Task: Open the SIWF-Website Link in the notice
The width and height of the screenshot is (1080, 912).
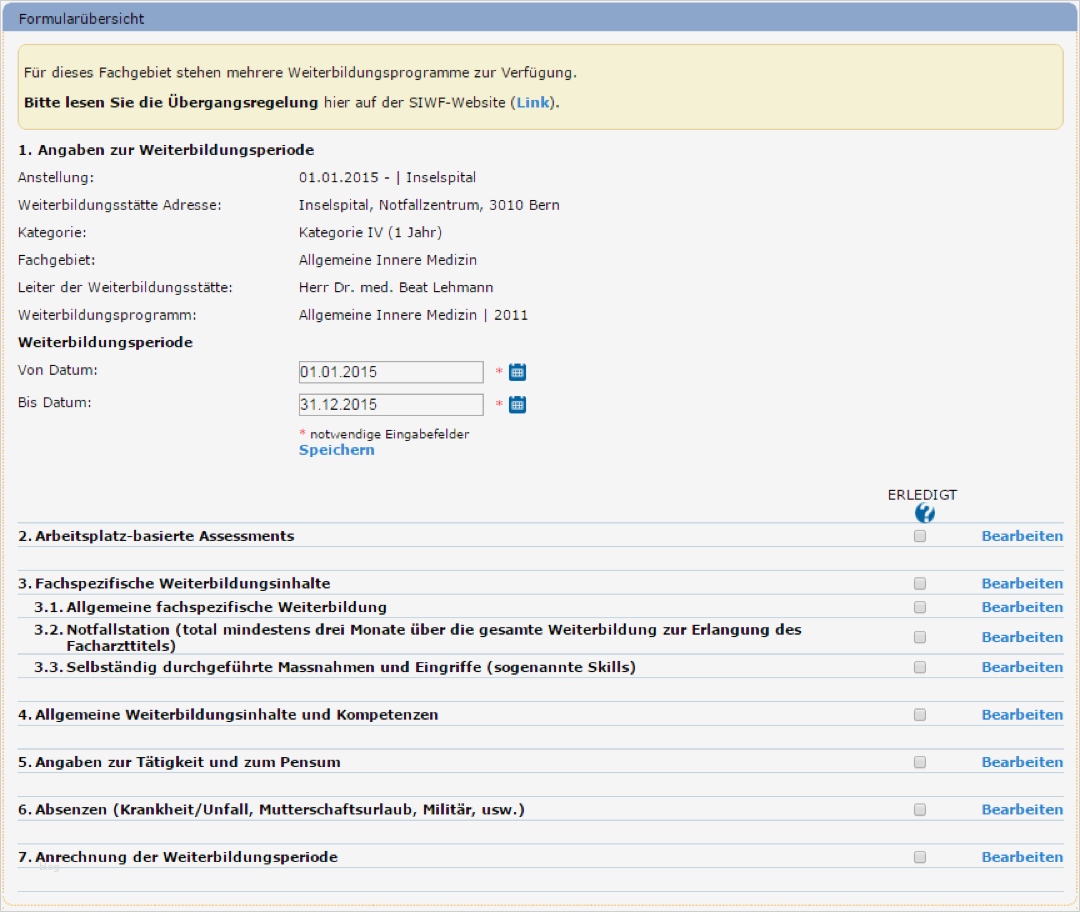Action: click(x=533, y=102)
